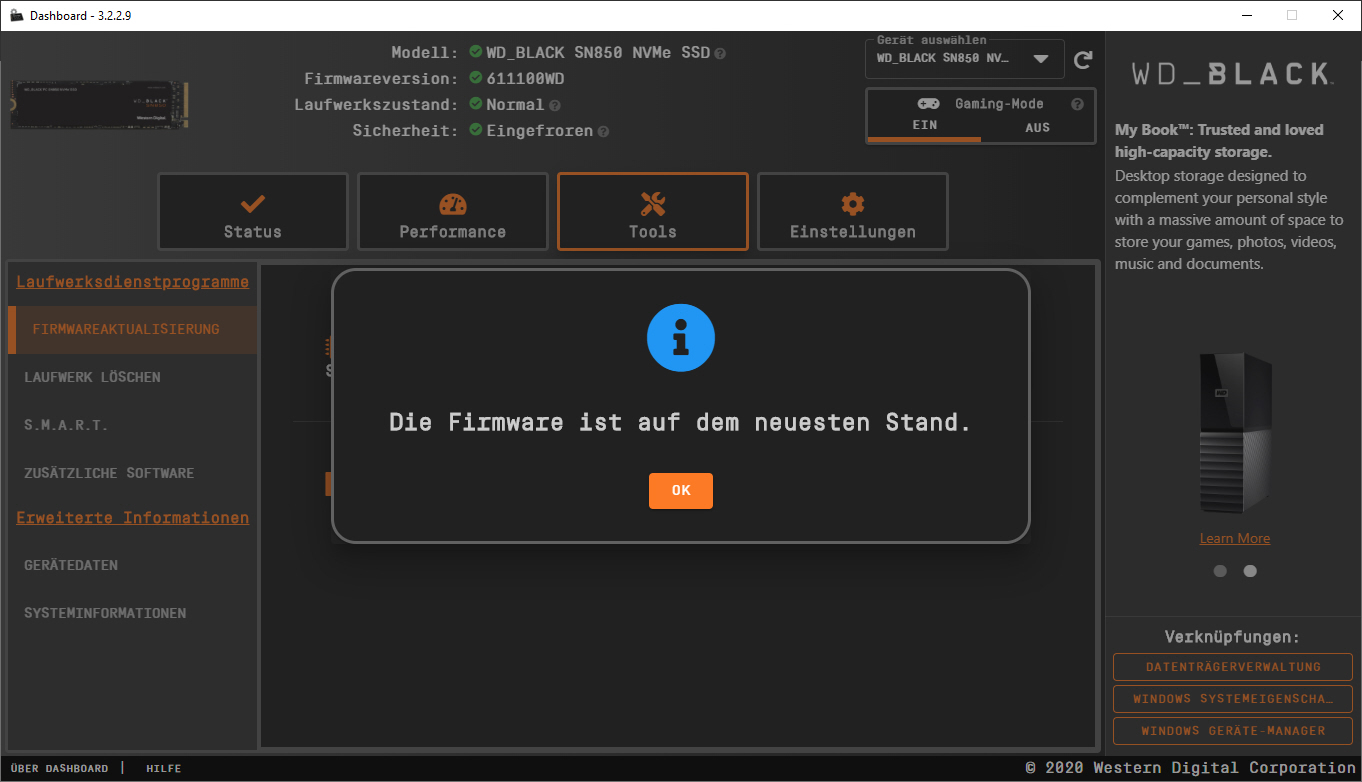The height and width of the screenshot is (782, 1362).
Task: Open the Tools tab
Action: [653, 212]
